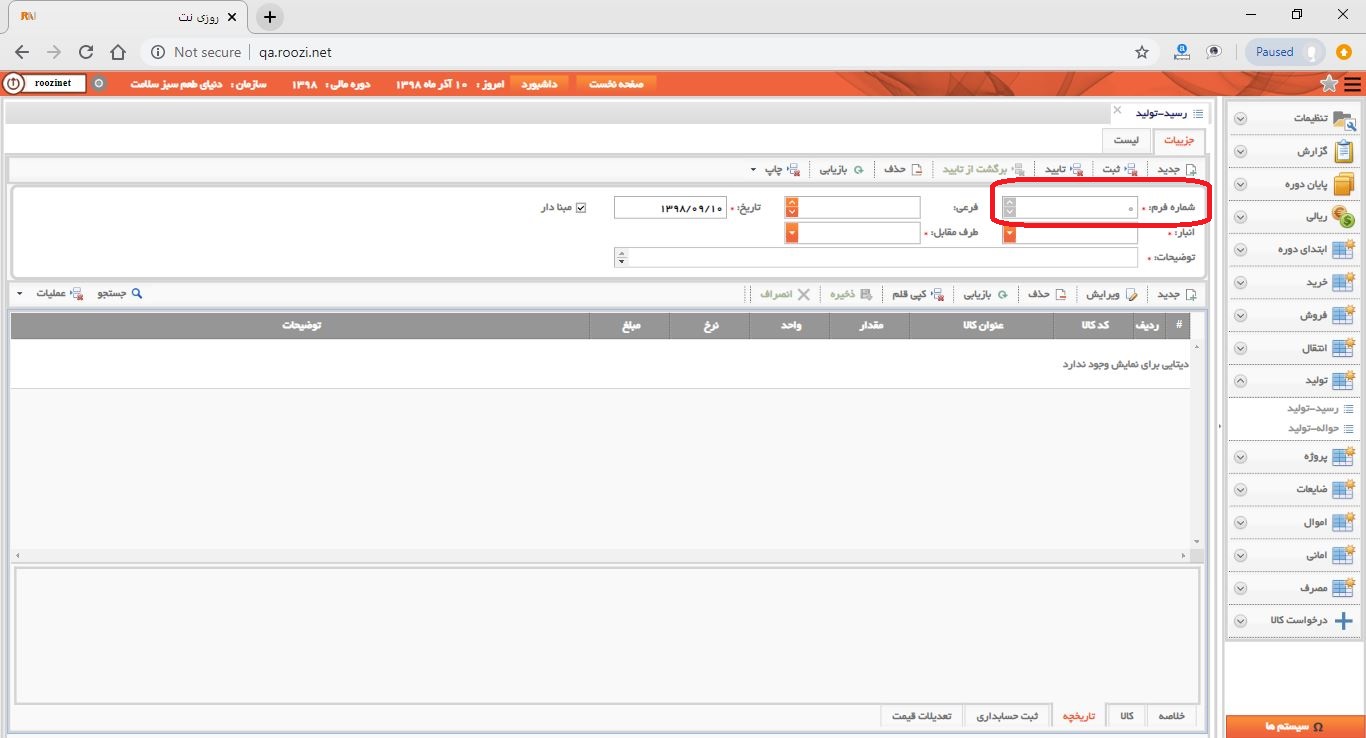Open the تنظیمات settings sidebar section
1366x738 pixels.
click(1293, 118)
